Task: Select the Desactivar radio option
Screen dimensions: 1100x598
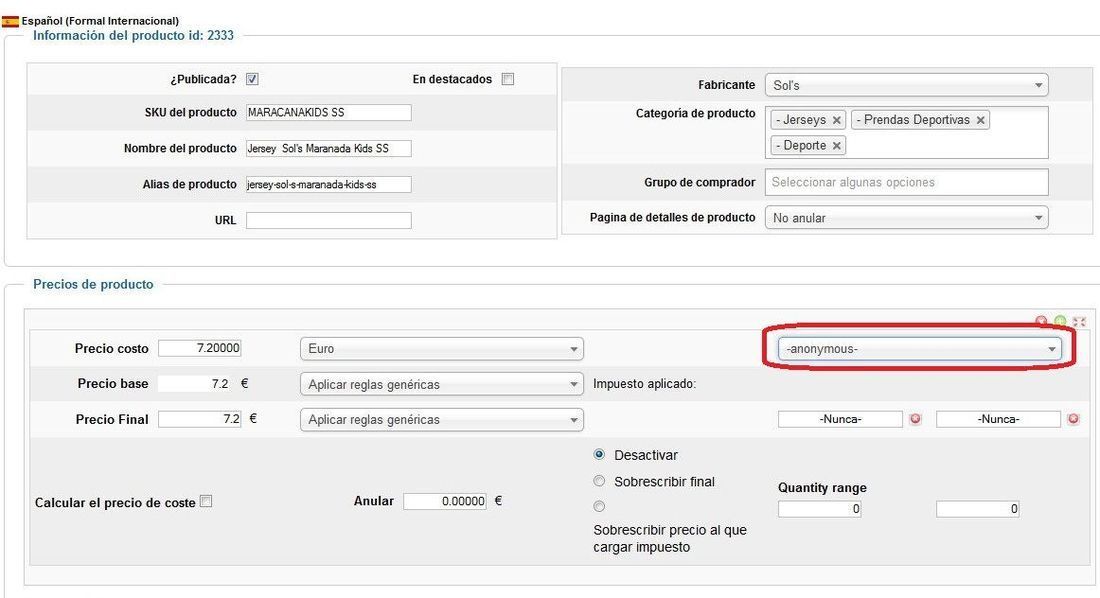Action: [x=599, y=454]
